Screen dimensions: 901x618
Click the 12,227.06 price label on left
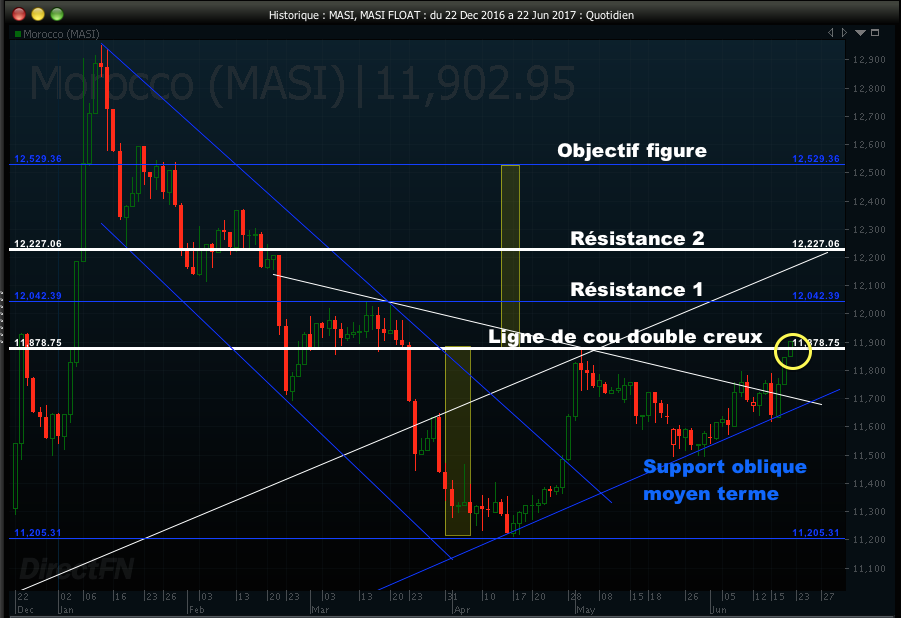point(38,243)
